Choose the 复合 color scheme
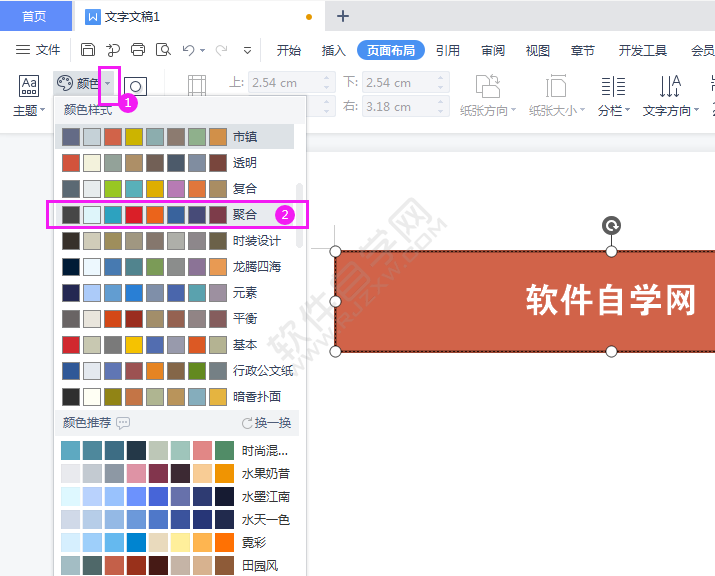This screenshot has width=715, height=576. 175,188
